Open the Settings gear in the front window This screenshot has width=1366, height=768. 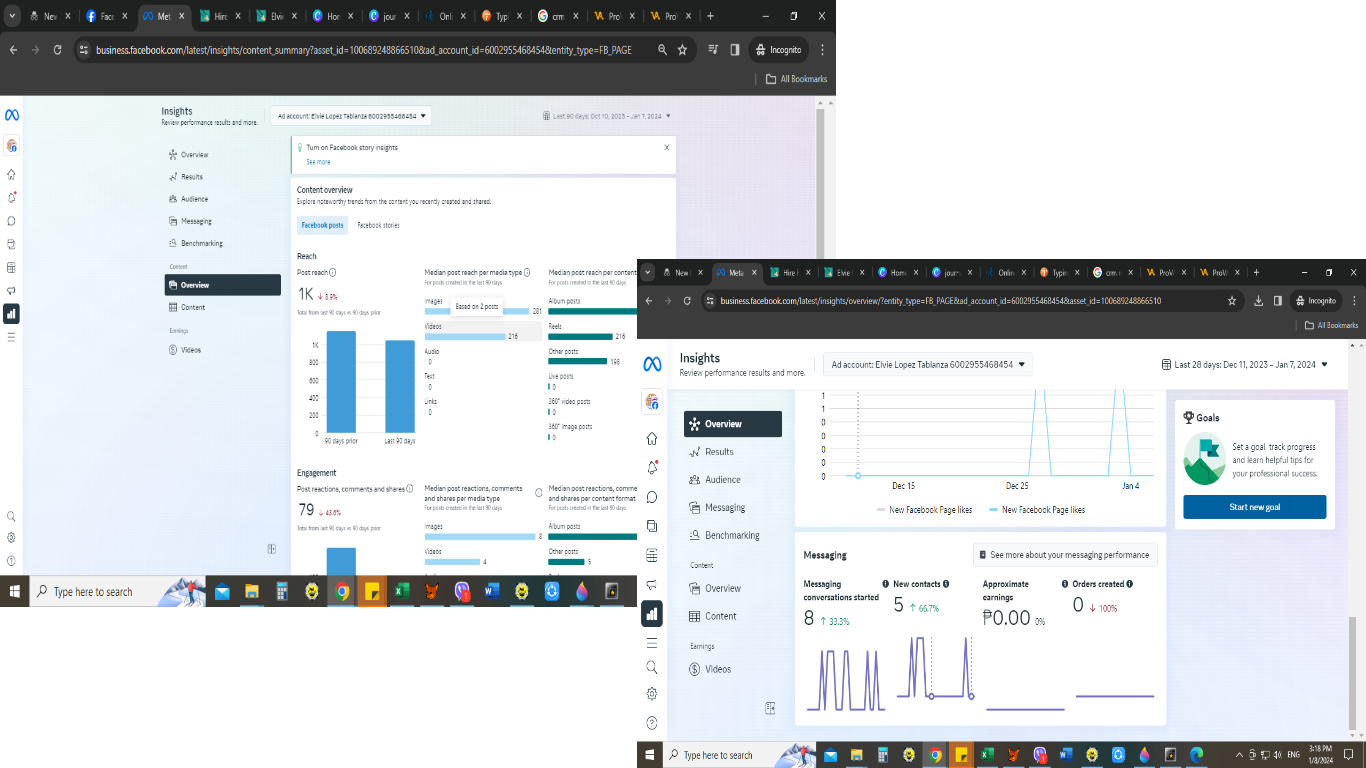pyautogui.click(x=652, y=694)
